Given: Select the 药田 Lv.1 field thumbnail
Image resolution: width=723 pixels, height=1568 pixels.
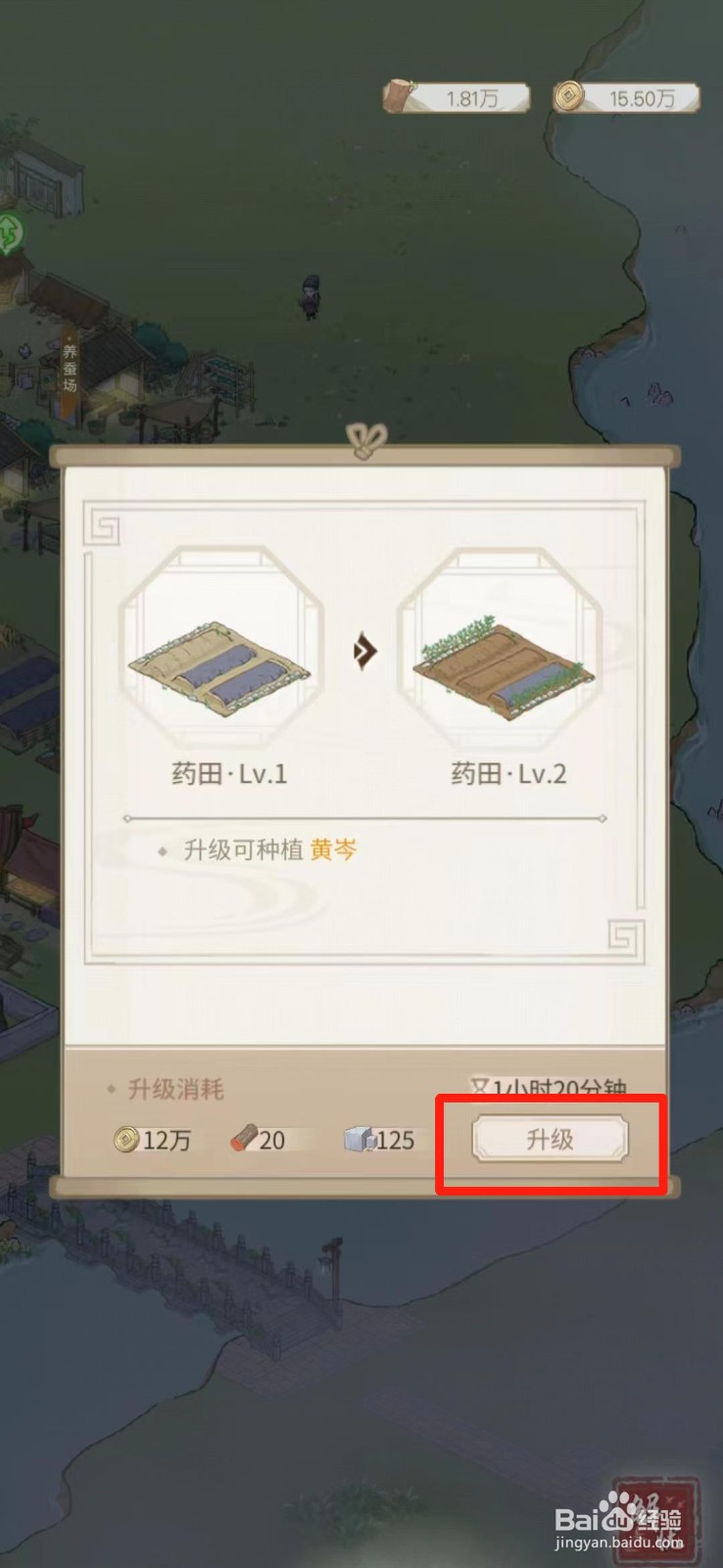Looking at the screenshot, I should 220,647.
